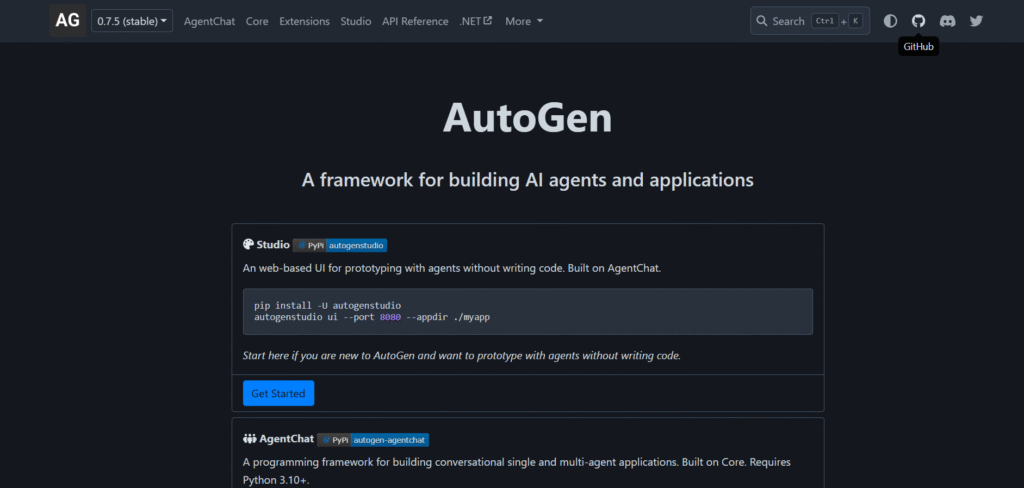Go to the Extensions nav item
This screenshot has height=488, width=1024.
coord(304,21)
